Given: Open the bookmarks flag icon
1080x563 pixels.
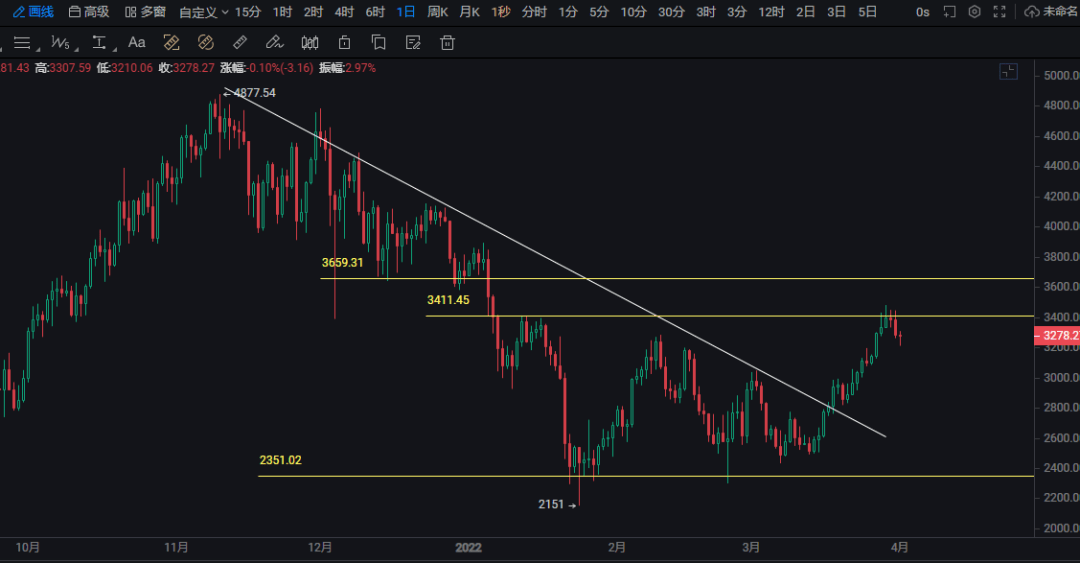Looking at the screenshot, I should (x=378, y=43).
